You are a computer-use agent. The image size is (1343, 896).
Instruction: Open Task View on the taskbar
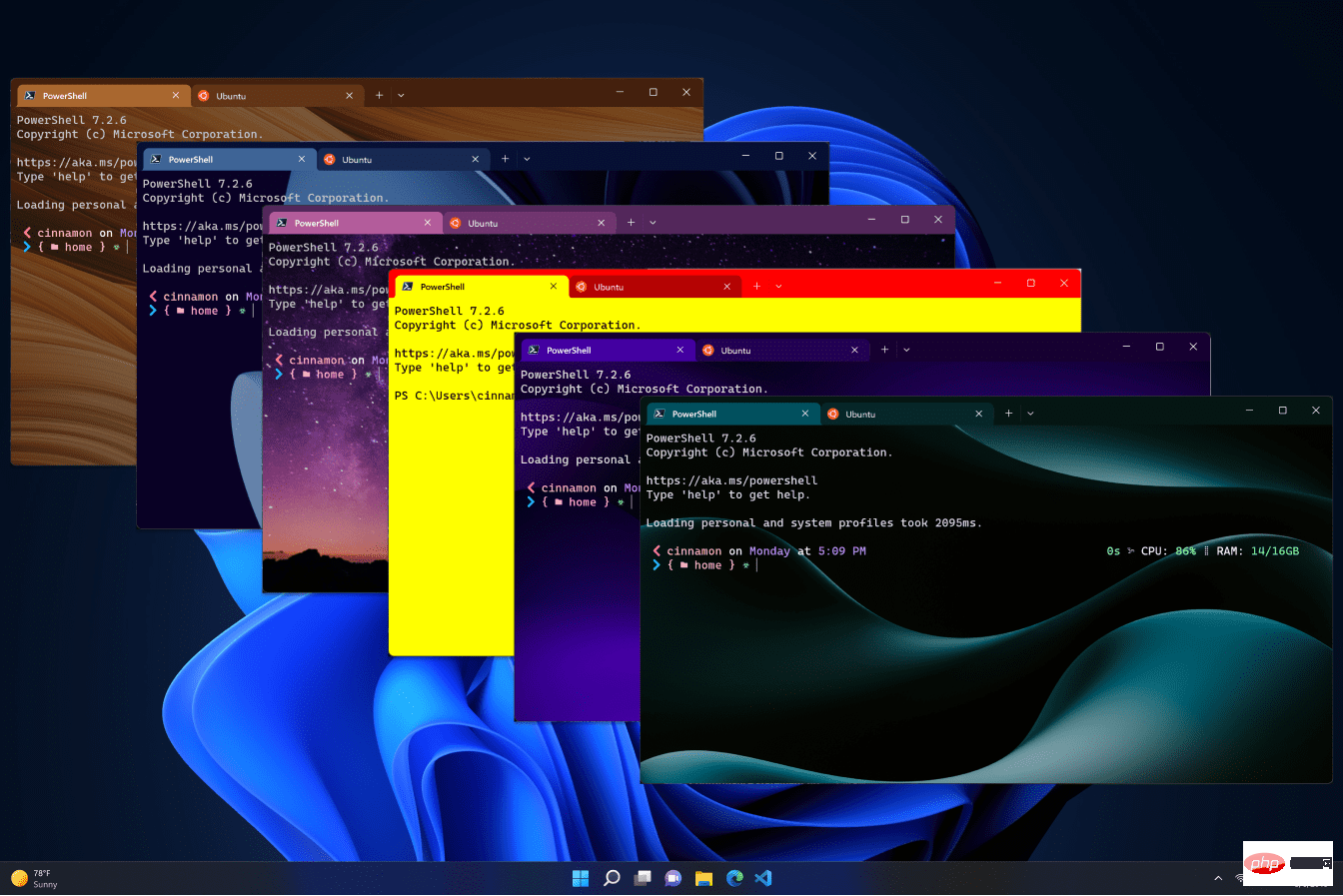643,878
